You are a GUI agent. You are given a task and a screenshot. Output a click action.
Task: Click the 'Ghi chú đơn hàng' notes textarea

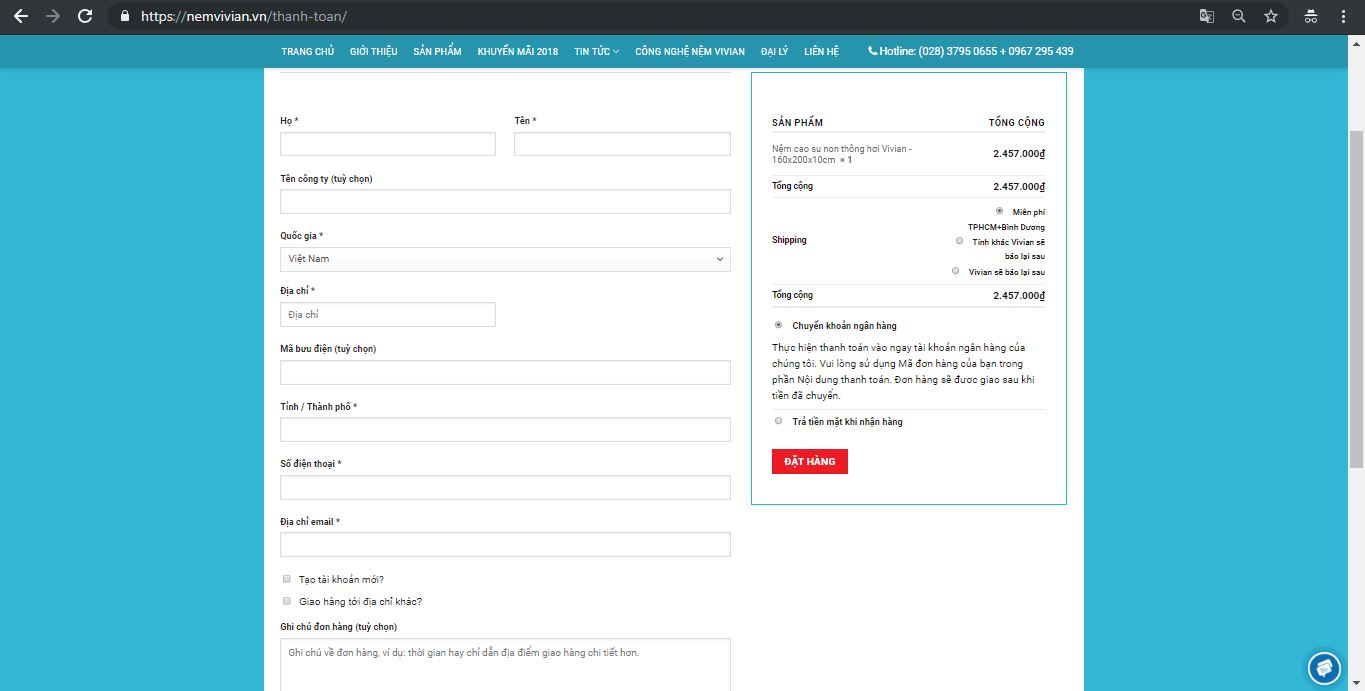coord(505,665)
